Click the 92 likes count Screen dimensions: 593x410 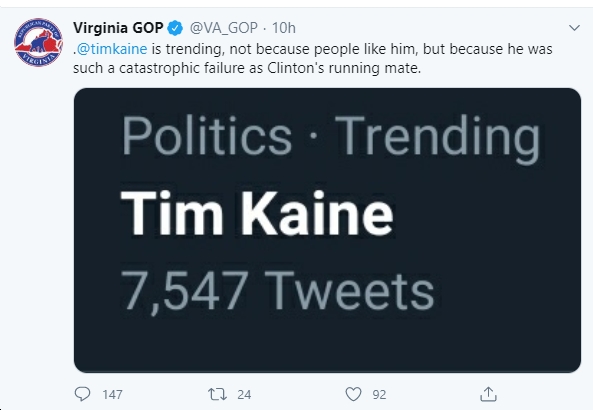coord(379,394)
